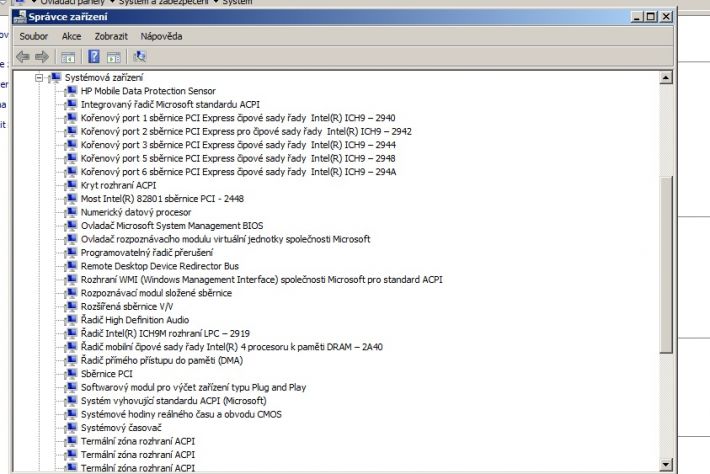The image size is (710, 474).
Task: Click icon beside Kořenový port 3 ICH9 – 2944
Action: (71, 145)
